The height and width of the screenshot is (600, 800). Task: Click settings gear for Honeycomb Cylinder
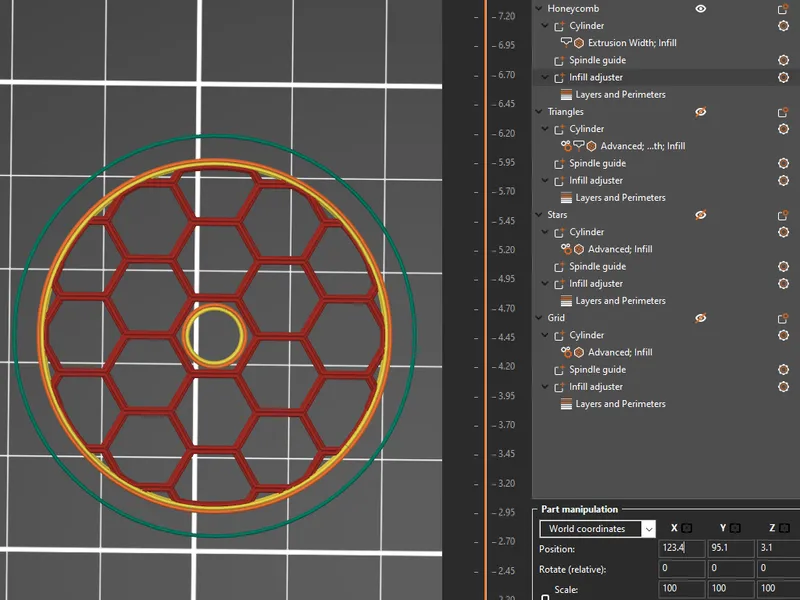(x=784, y=26)
